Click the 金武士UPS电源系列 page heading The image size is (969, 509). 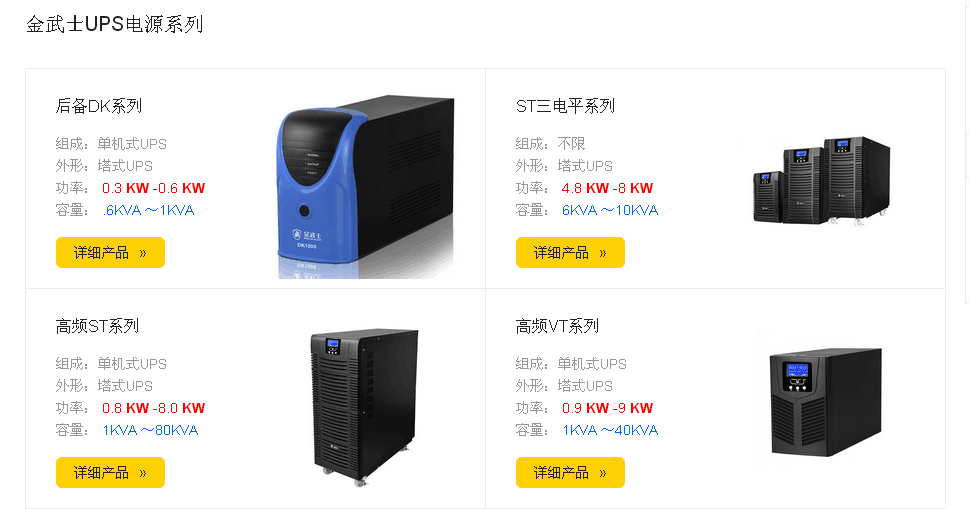coord(115,24)
